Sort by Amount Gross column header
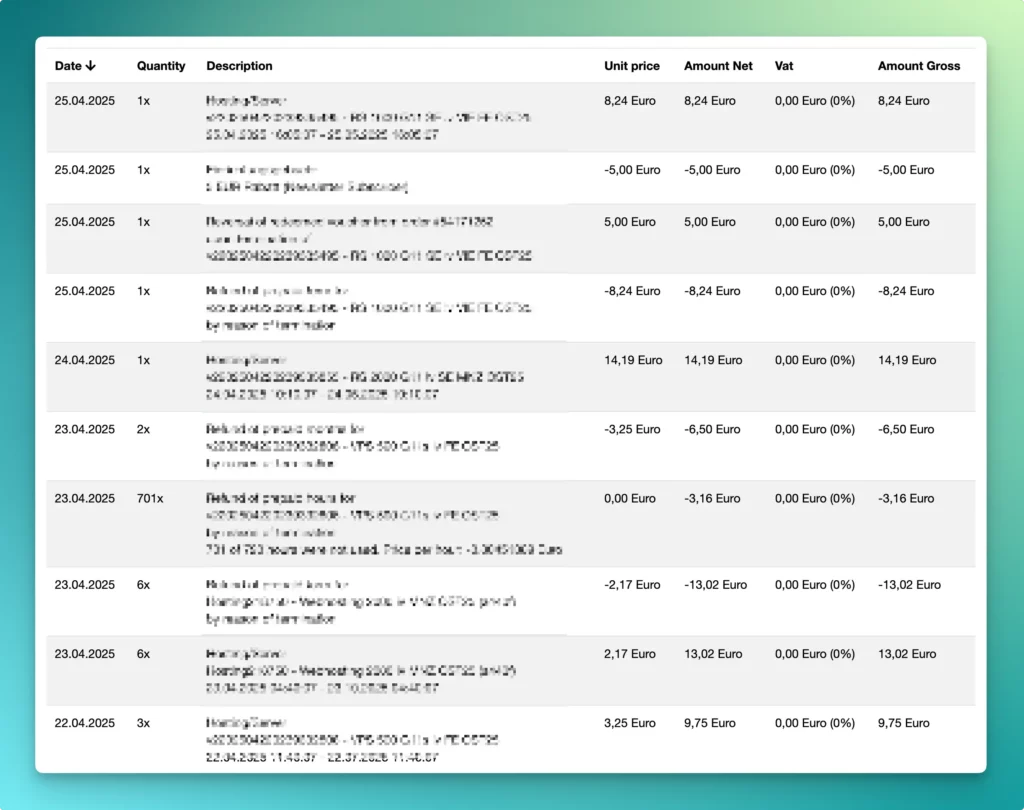This screenshot has height=810, width=1024. click(x=918, y=66)
